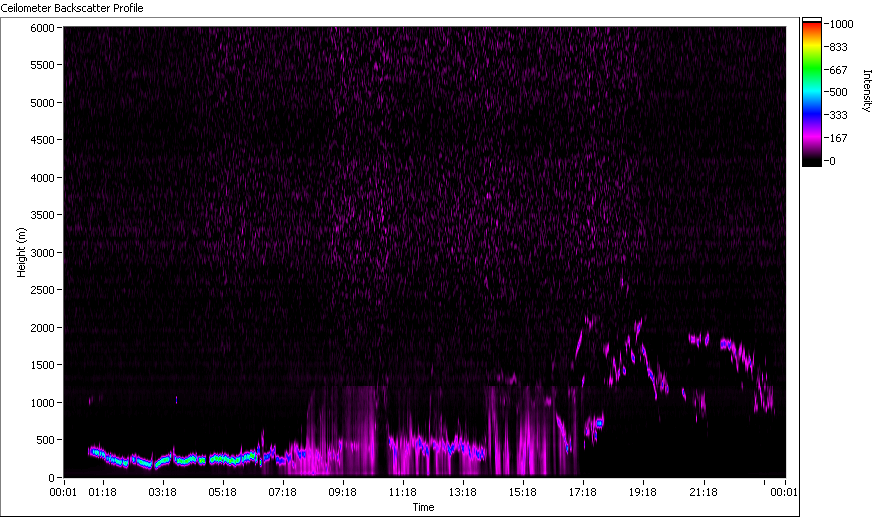
Task: Click the blue cloud blob near 17:18
Action: pyautogui.click(x=599, y=423)
